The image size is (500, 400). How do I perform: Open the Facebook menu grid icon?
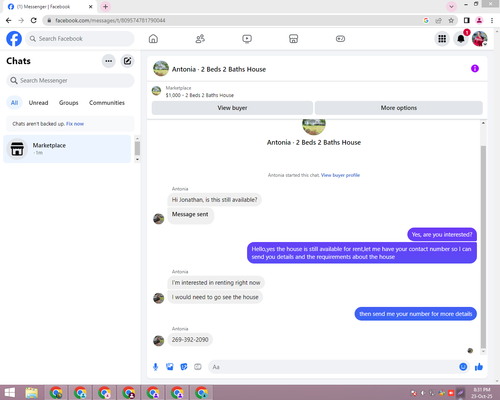(442, 39)
